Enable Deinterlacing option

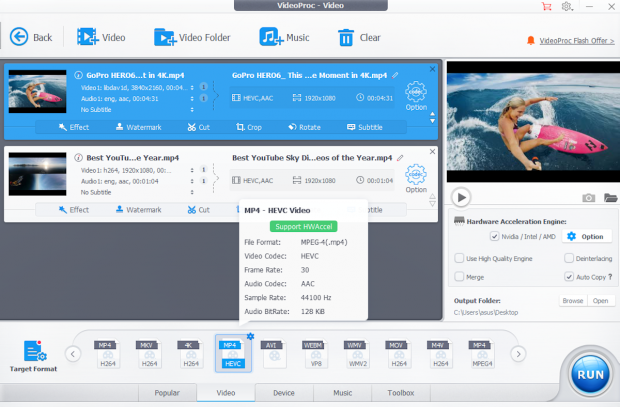(x=569, y=258)
